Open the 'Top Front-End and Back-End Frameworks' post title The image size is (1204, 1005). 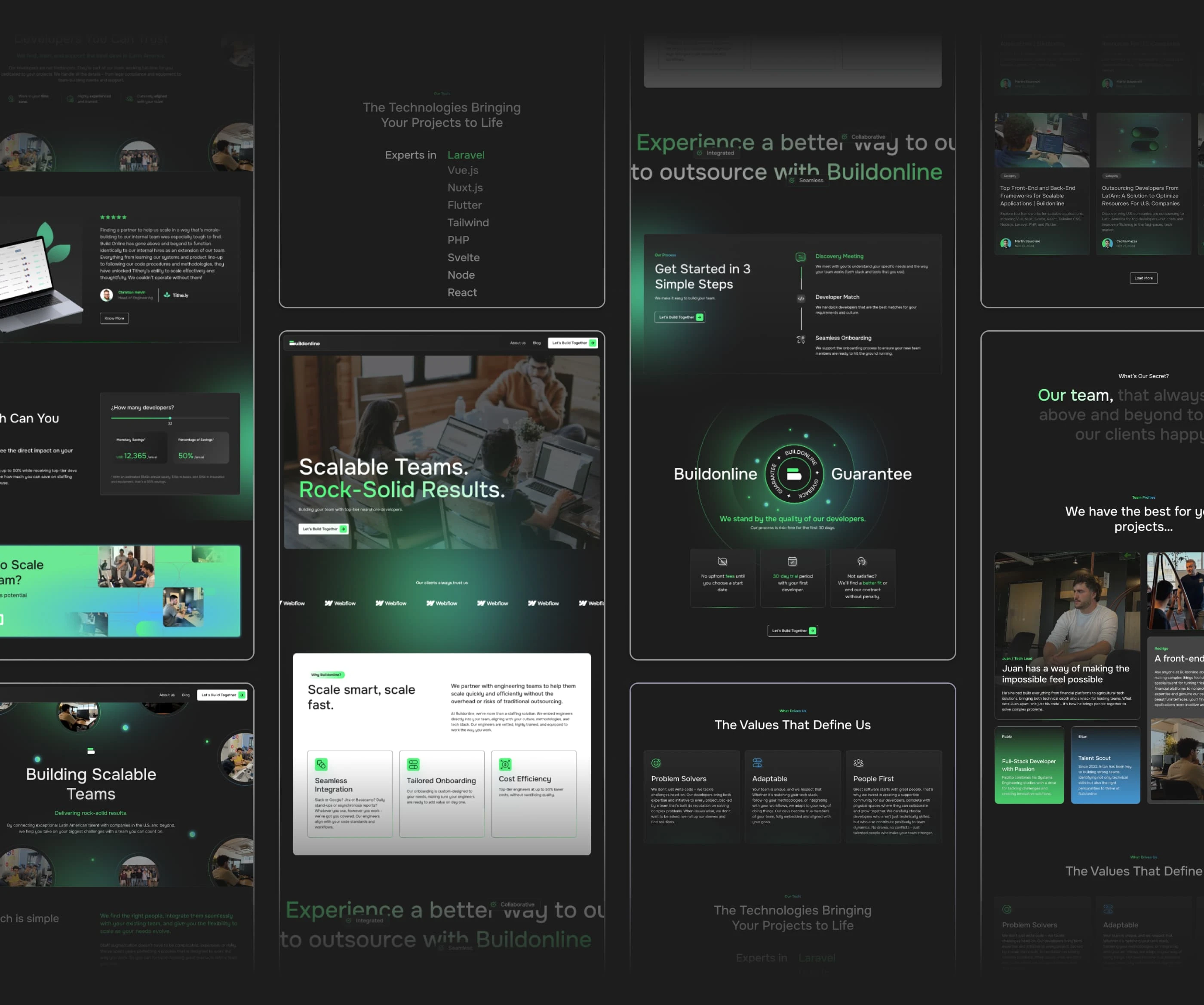click(1038, 196)
